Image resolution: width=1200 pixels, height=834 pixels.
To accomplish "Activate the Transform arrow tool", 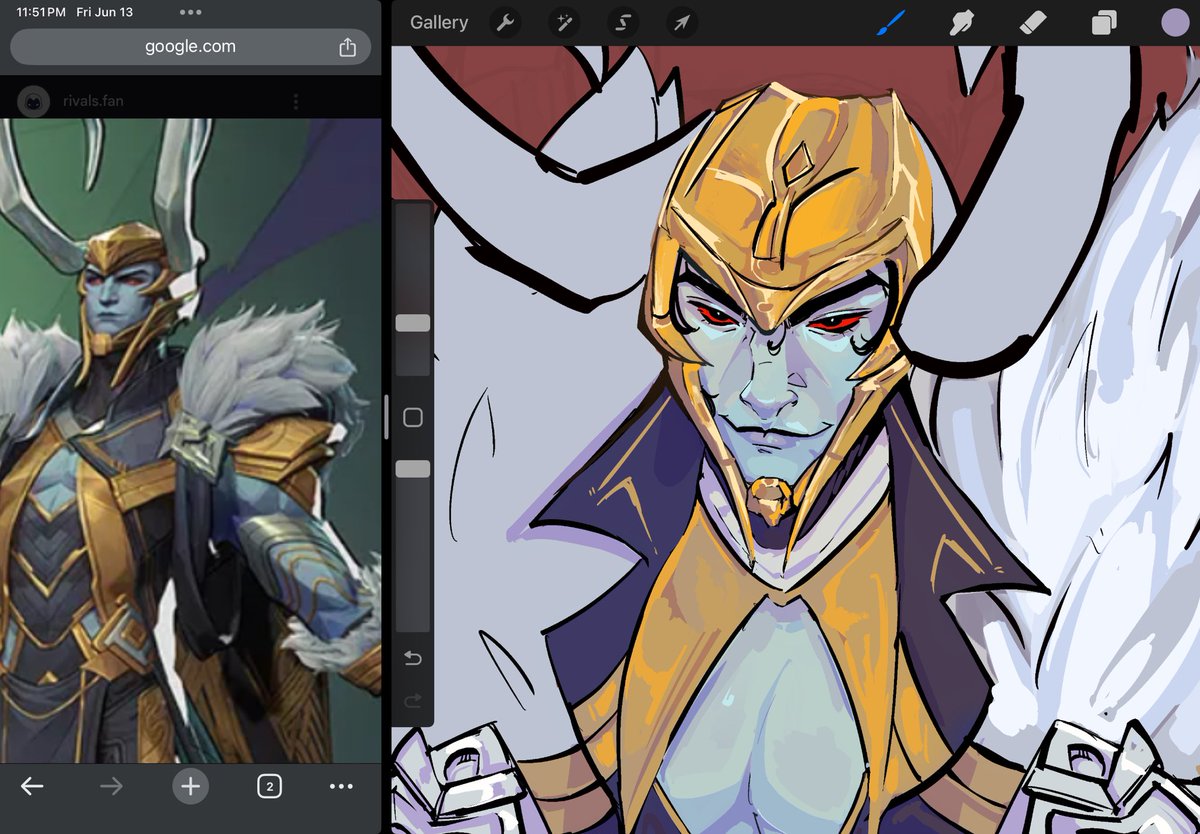I will 683,22.
